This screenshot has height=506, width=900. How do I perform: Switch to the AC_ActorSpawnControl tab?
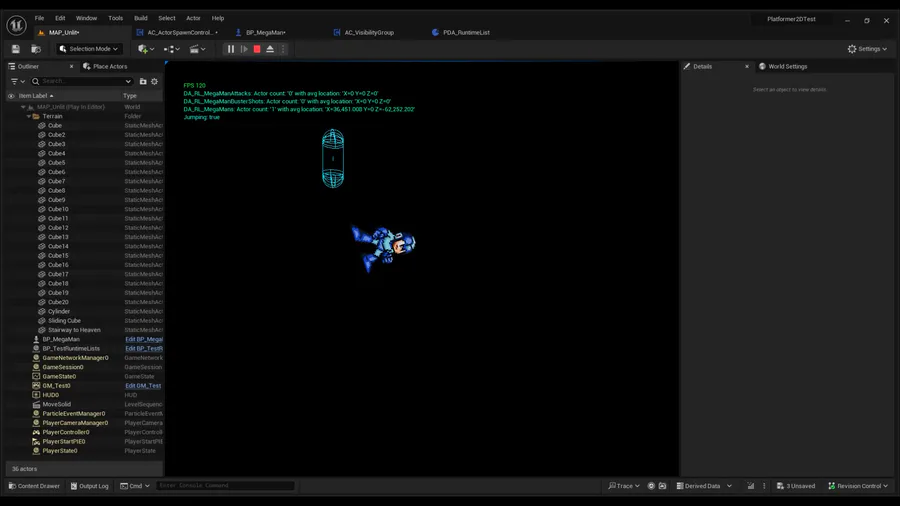pos(179,33)
